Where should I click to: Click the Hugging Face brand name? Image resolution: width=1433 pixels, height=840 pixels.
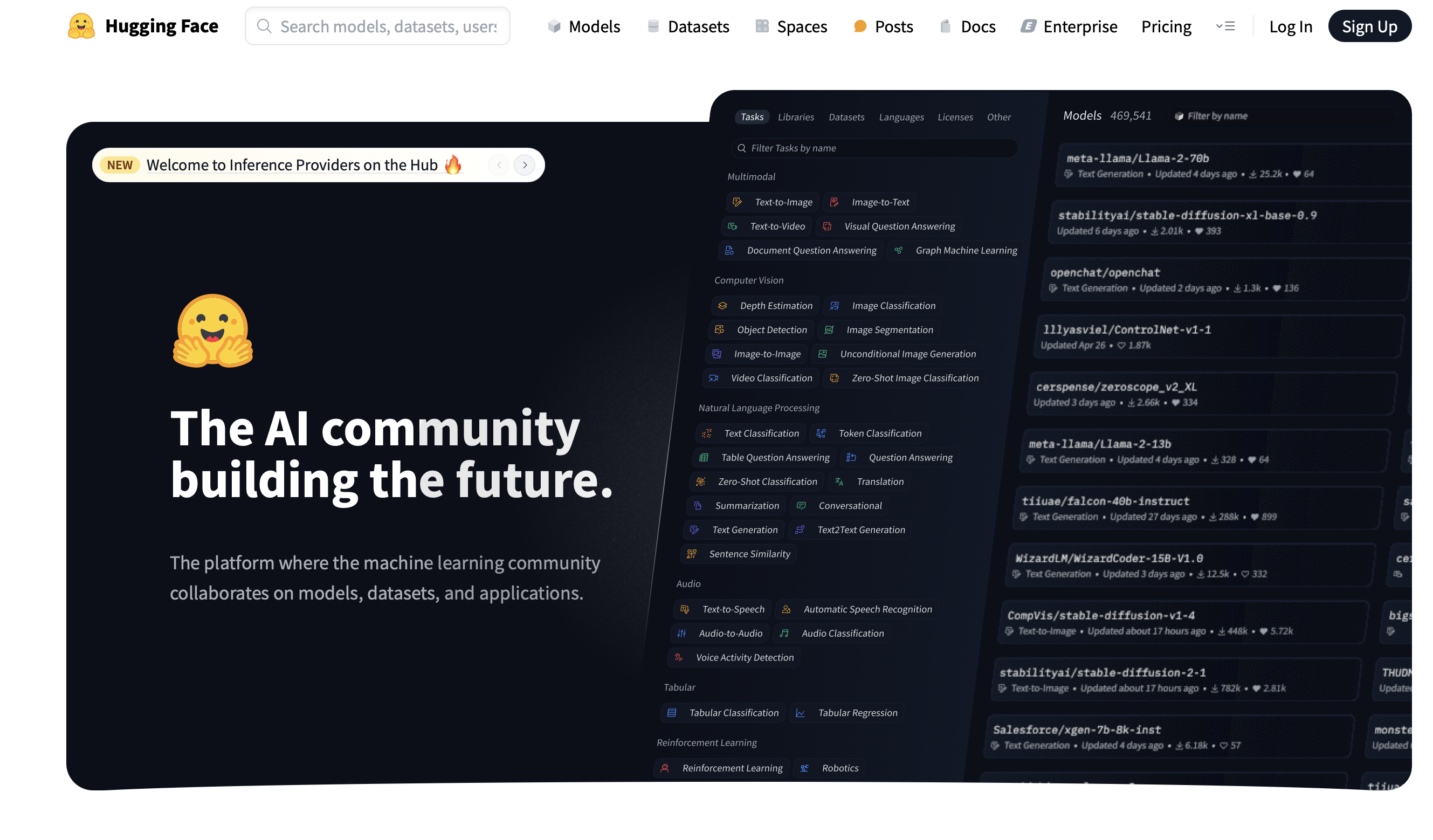(162, 26)
